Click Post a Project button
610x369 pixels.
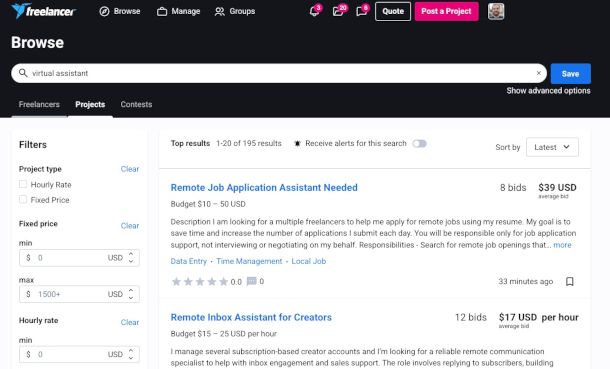click(447, 11)
